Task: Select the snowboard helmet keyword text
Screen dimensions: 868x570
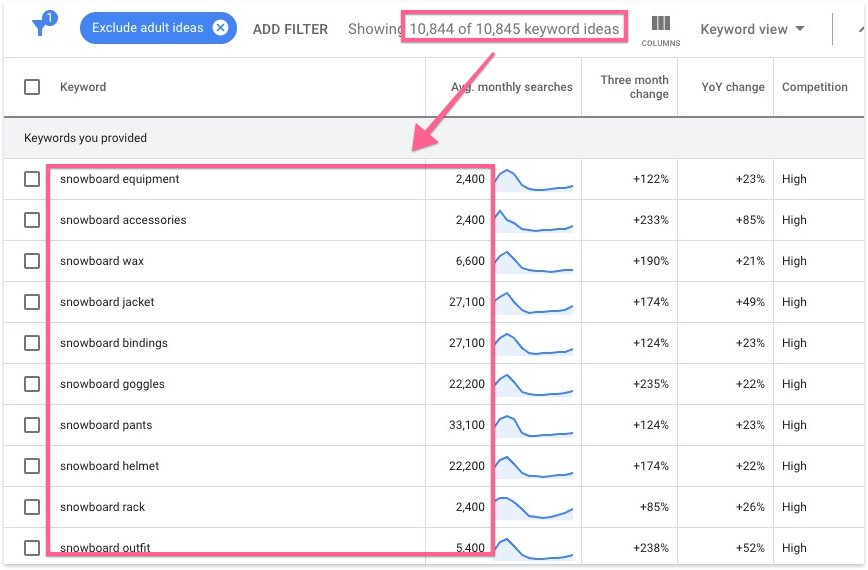Action: [x=110, y=466]
